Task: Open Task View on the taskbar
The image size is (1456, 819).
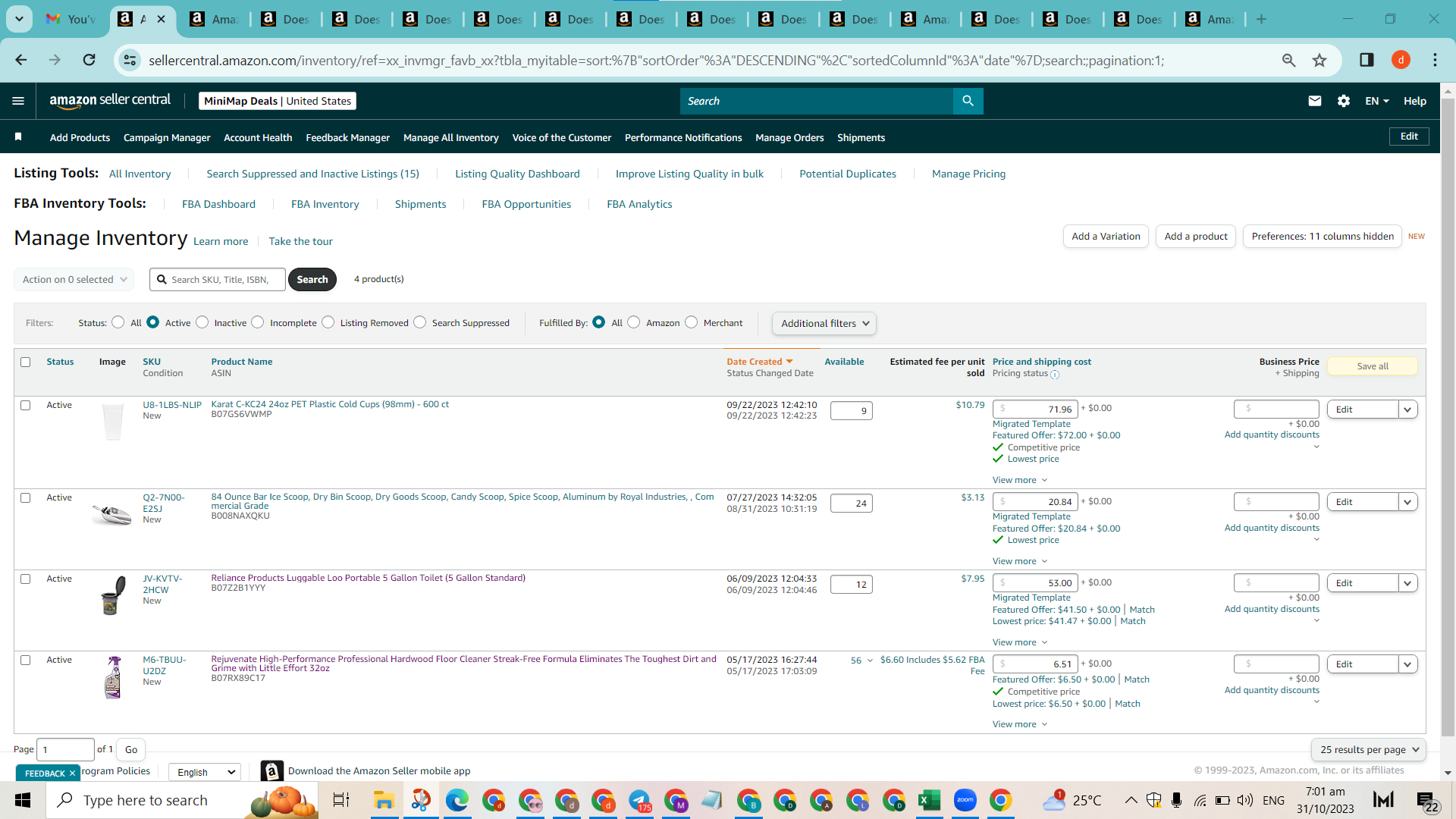Action: click(341, 800)
